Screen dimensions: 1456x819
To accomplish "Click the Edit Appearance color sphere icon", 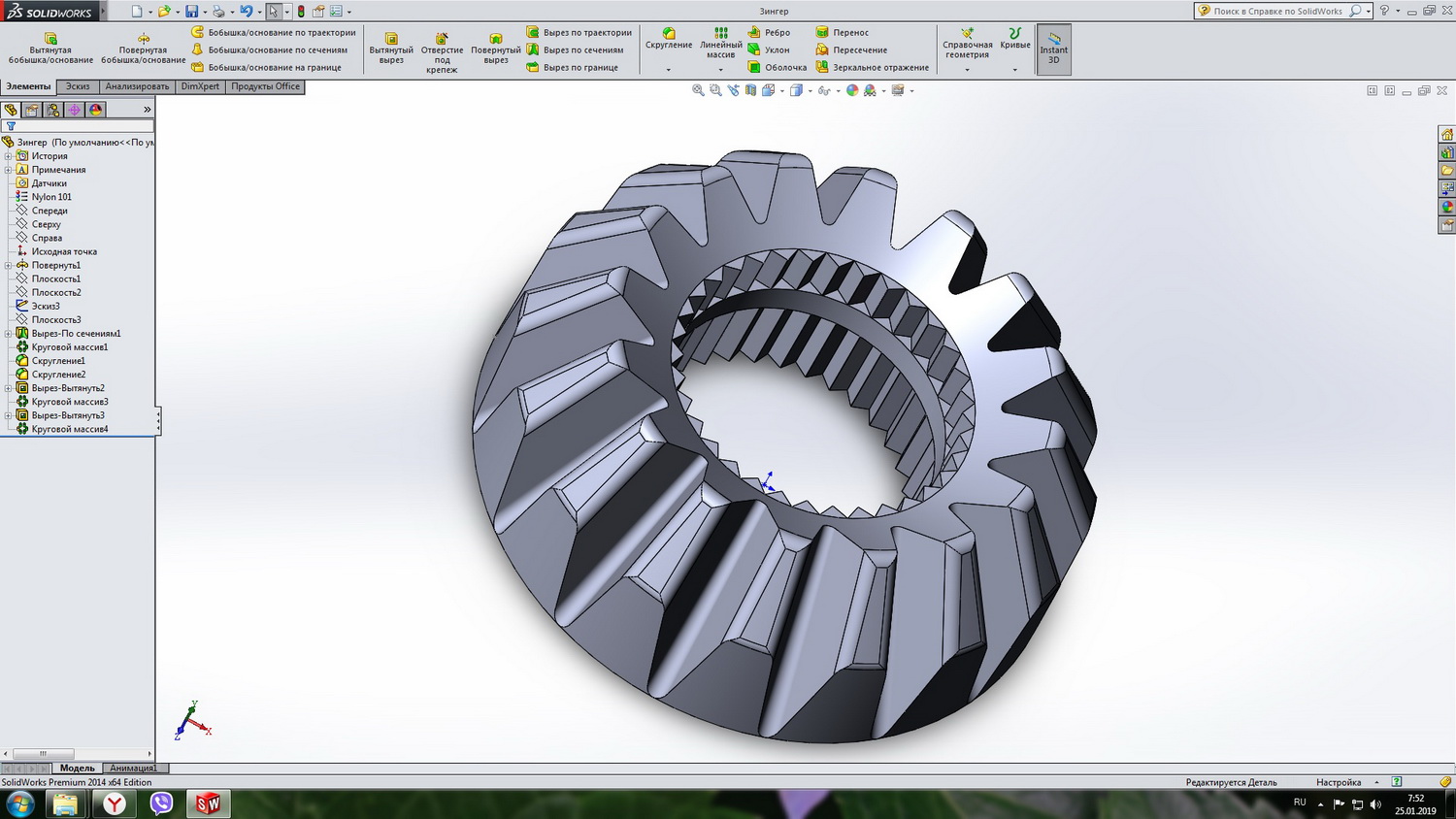I will 852,90.
